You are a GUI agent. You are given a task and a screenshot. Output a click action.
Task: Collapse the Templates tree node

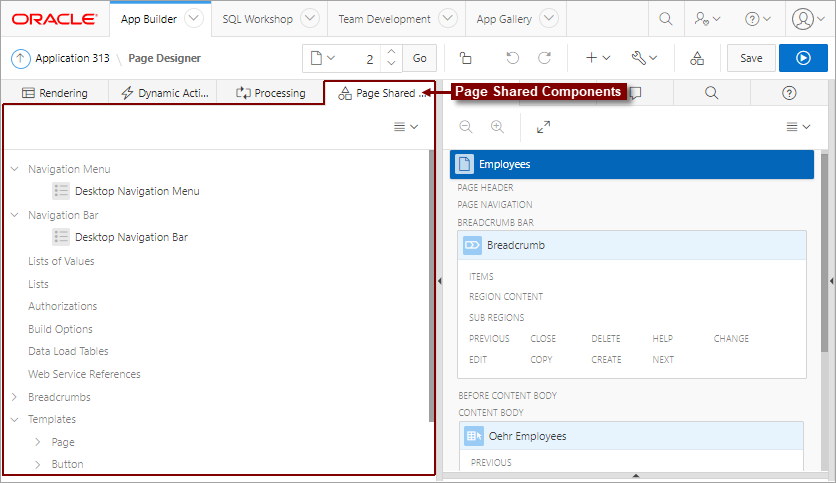pyautogui.click(x=15, y=420)
